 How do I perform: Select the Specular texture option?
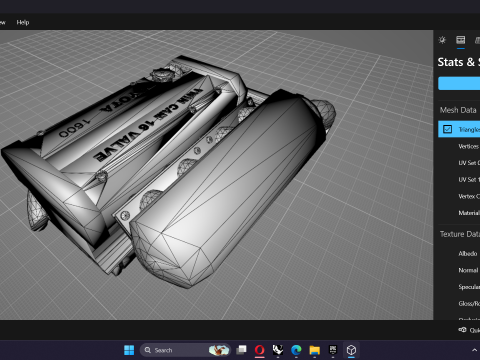pyautogui.click(x=469, y=287)
